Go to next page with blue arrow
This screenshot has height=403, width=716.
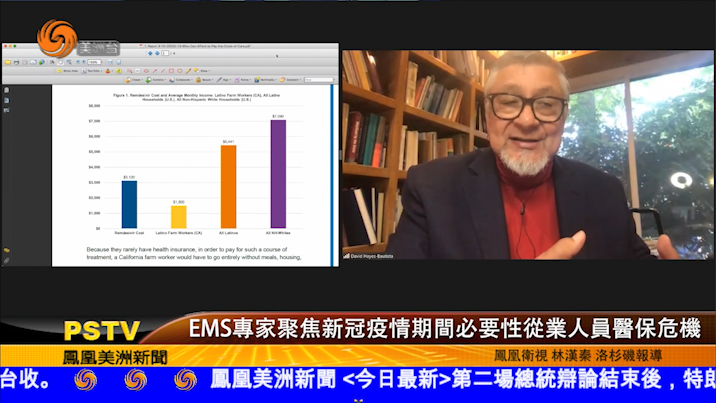pos(157,53)
